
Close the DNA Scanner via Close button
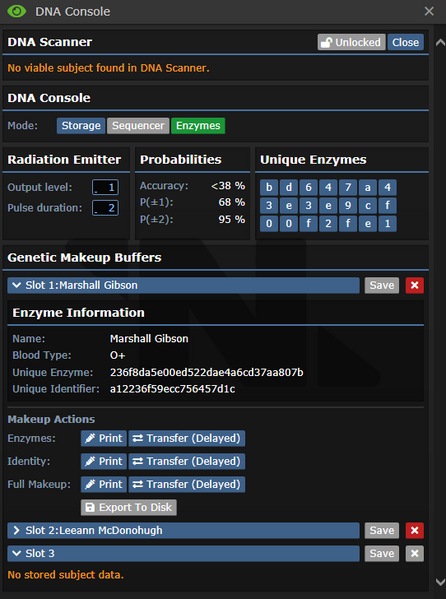click(405, 42)
